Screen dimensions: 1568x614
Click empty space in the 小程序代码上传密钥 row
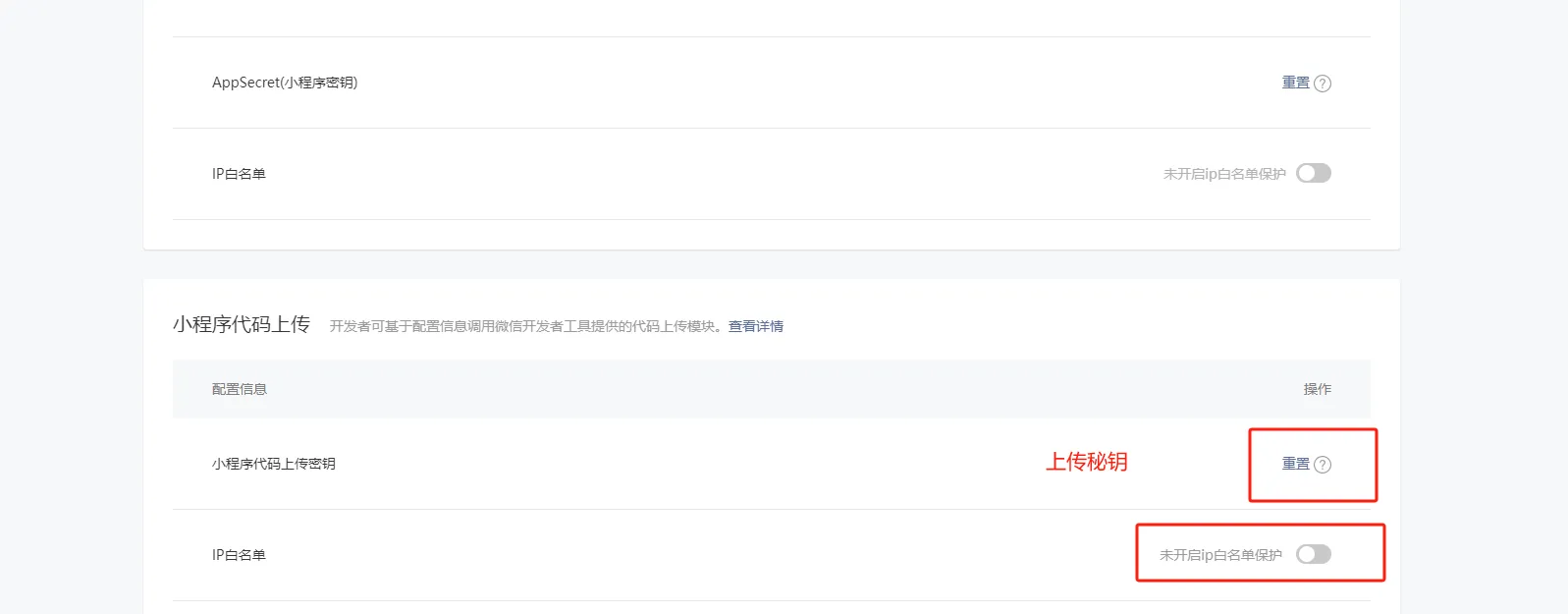click(x=687, y=464)
